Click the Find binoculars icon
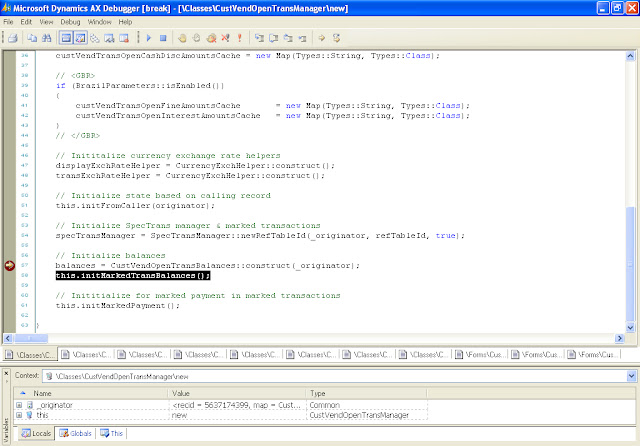The width and height of the screenshot is (640, 446). (x=47, y=38)
